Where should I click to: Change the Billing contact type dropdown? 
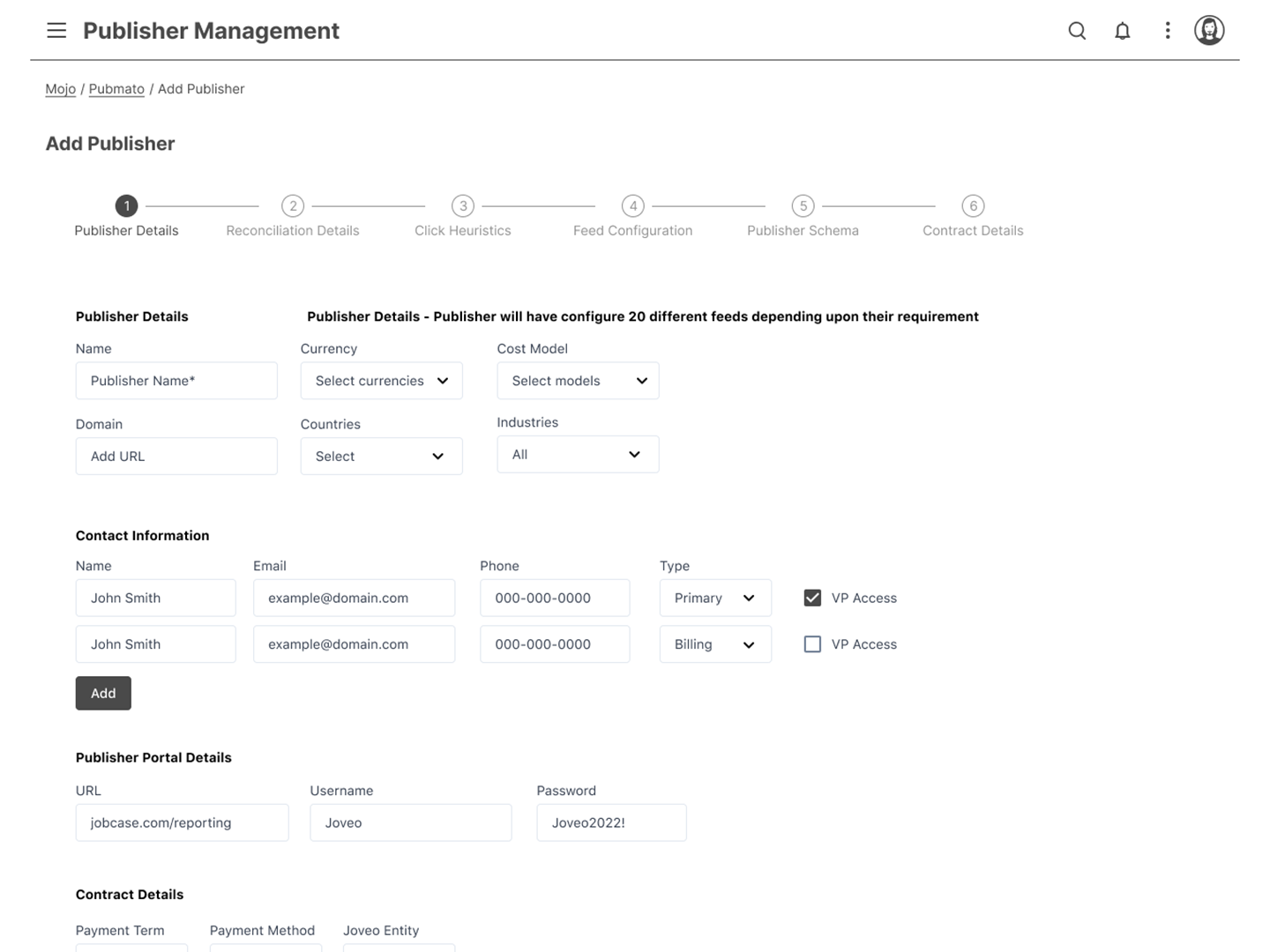coord(714,644)
